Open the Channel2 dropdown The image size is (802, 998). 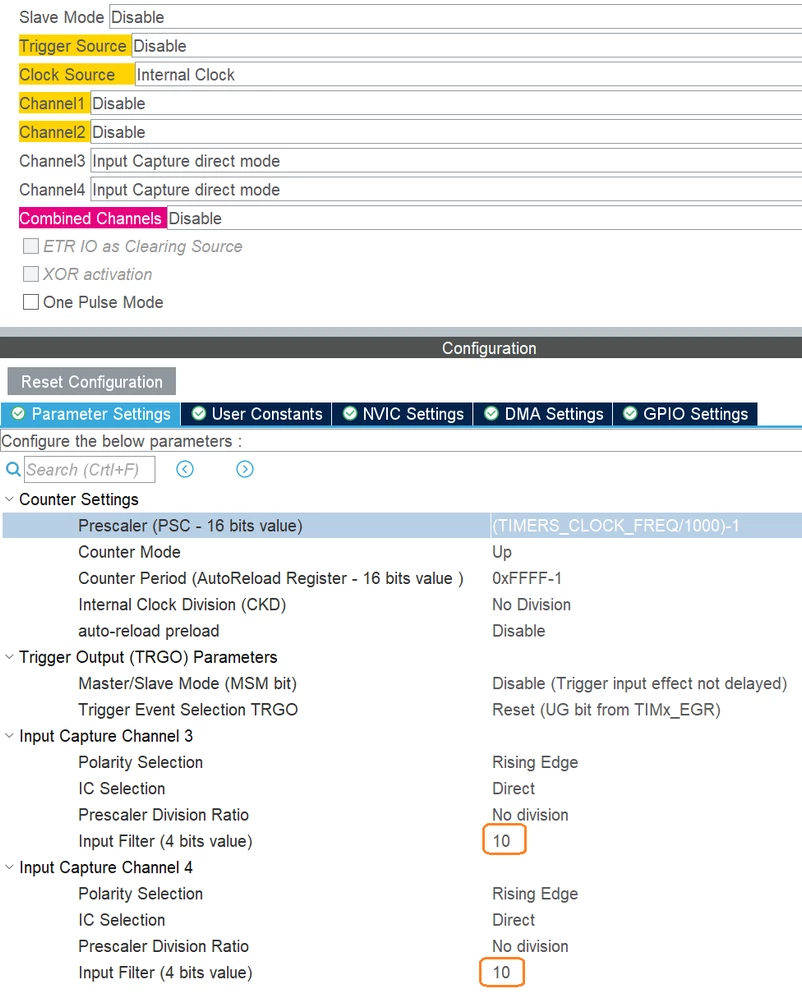click(446, 132)
